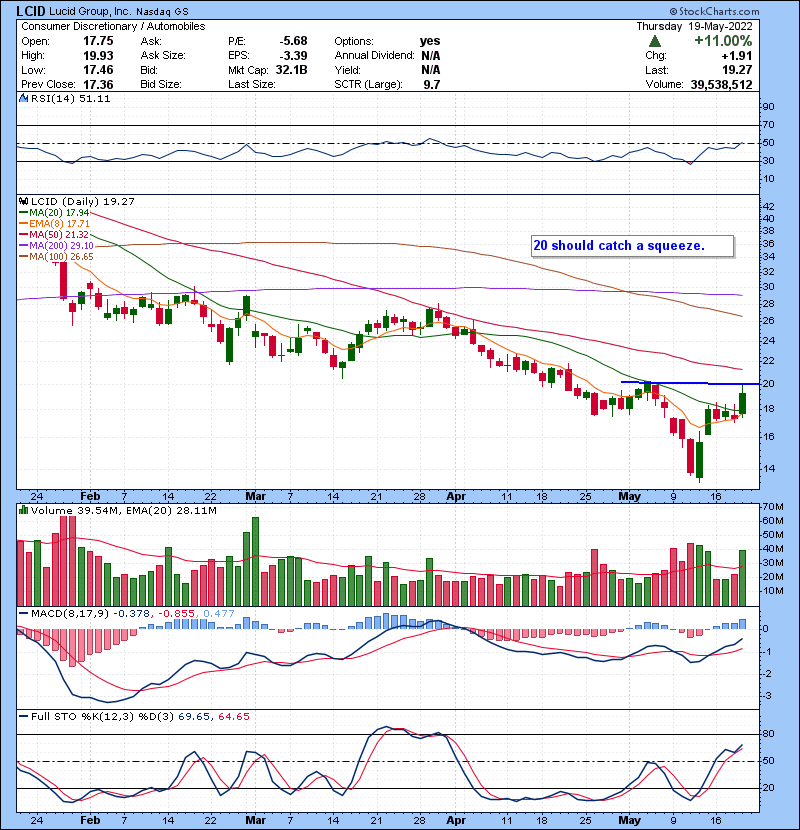Click the Bid Size label

pos(161,84)
